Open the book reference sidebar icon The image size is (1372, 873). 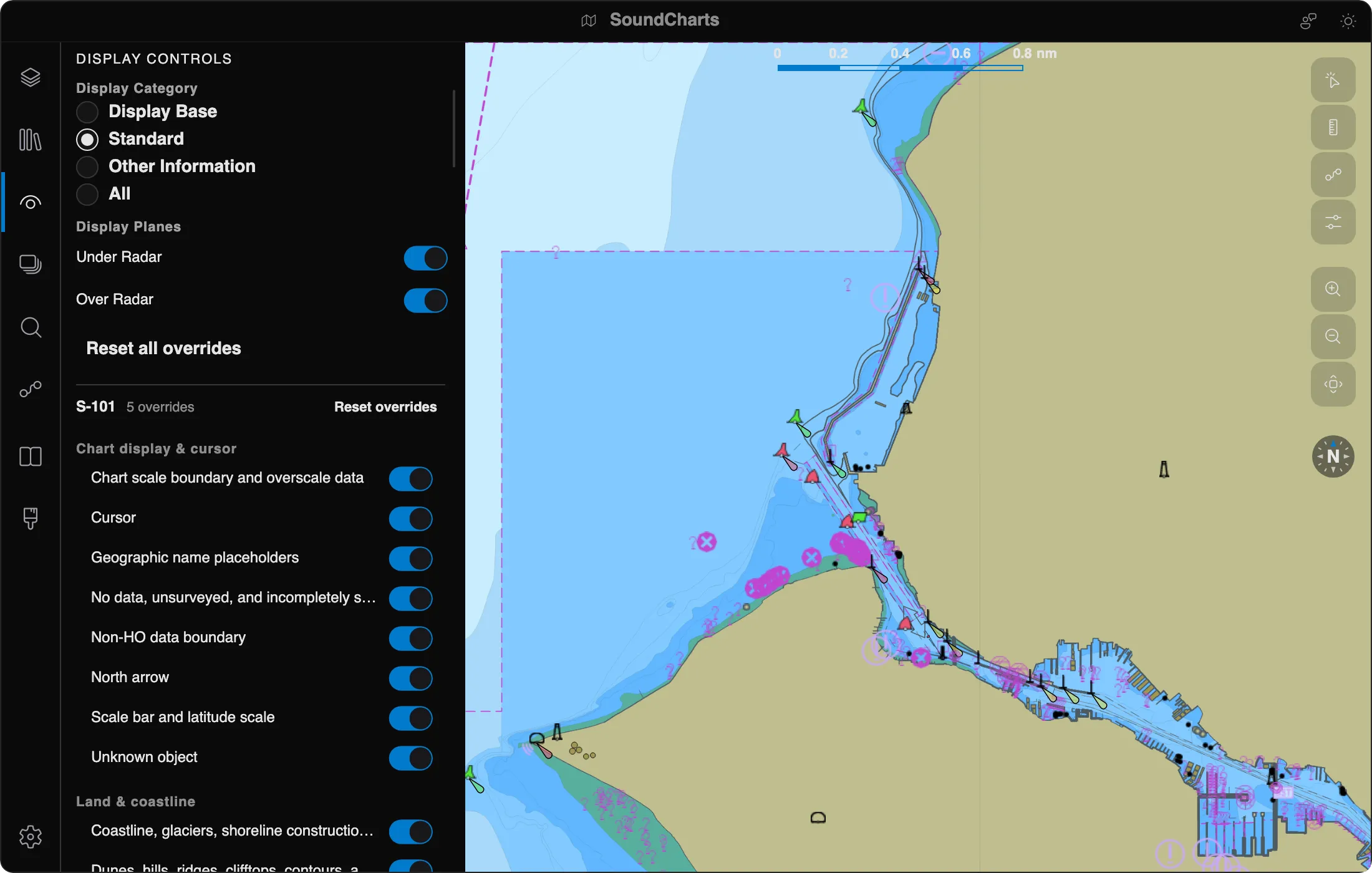click(x=30, y=456)
